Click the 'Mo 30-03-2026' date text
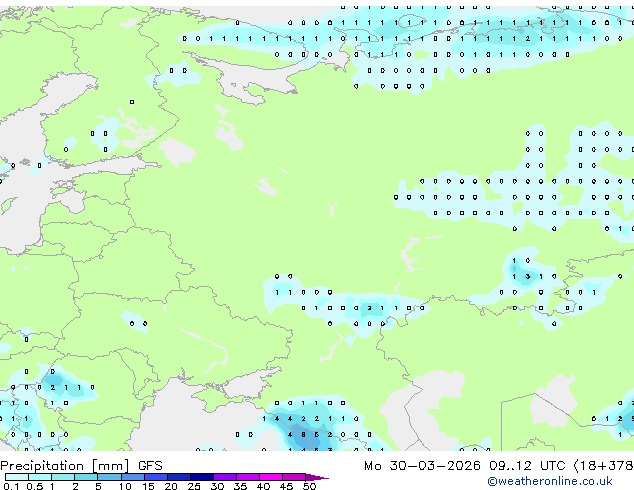The image size is (634, 490). click(422, 466)
